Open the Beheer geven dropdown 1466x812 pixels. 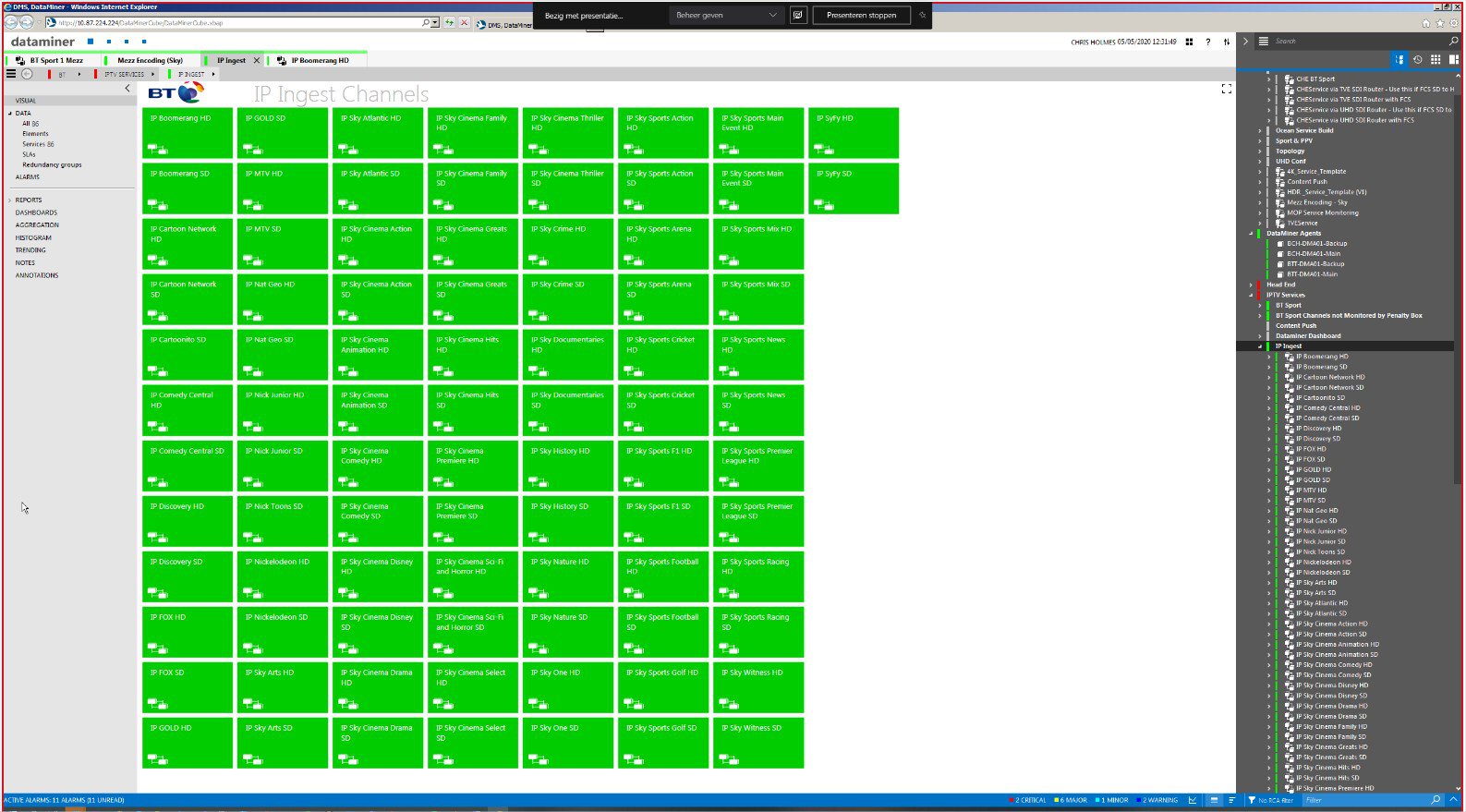(x=726, y=16)
